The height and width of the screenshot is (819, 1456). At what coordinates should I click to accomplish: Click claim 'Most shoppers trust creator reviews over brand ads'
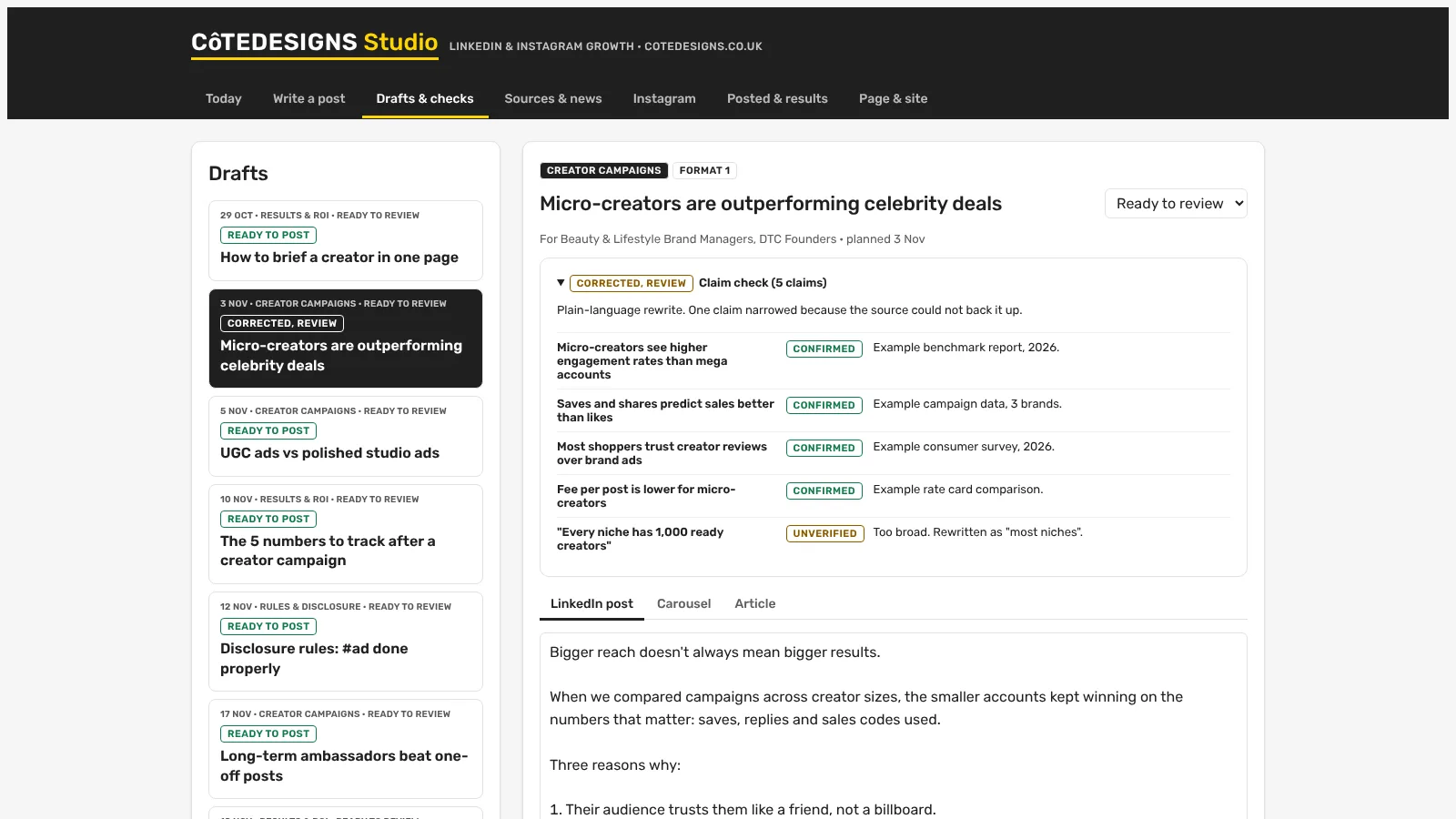662,453
